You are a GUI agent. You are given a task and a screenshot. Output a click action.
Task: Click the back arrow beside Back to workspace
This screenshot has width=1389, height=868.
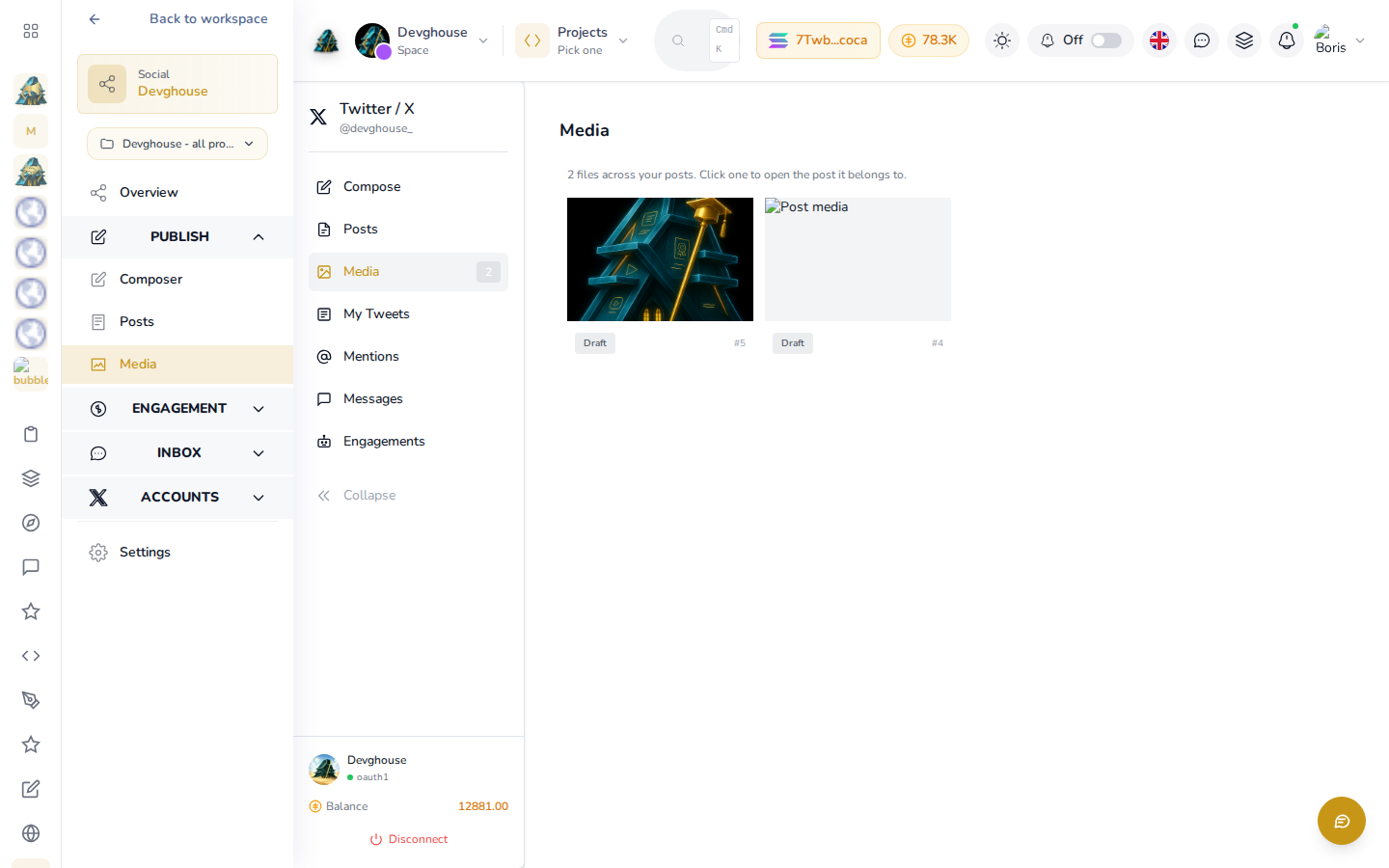pos(95,19)
